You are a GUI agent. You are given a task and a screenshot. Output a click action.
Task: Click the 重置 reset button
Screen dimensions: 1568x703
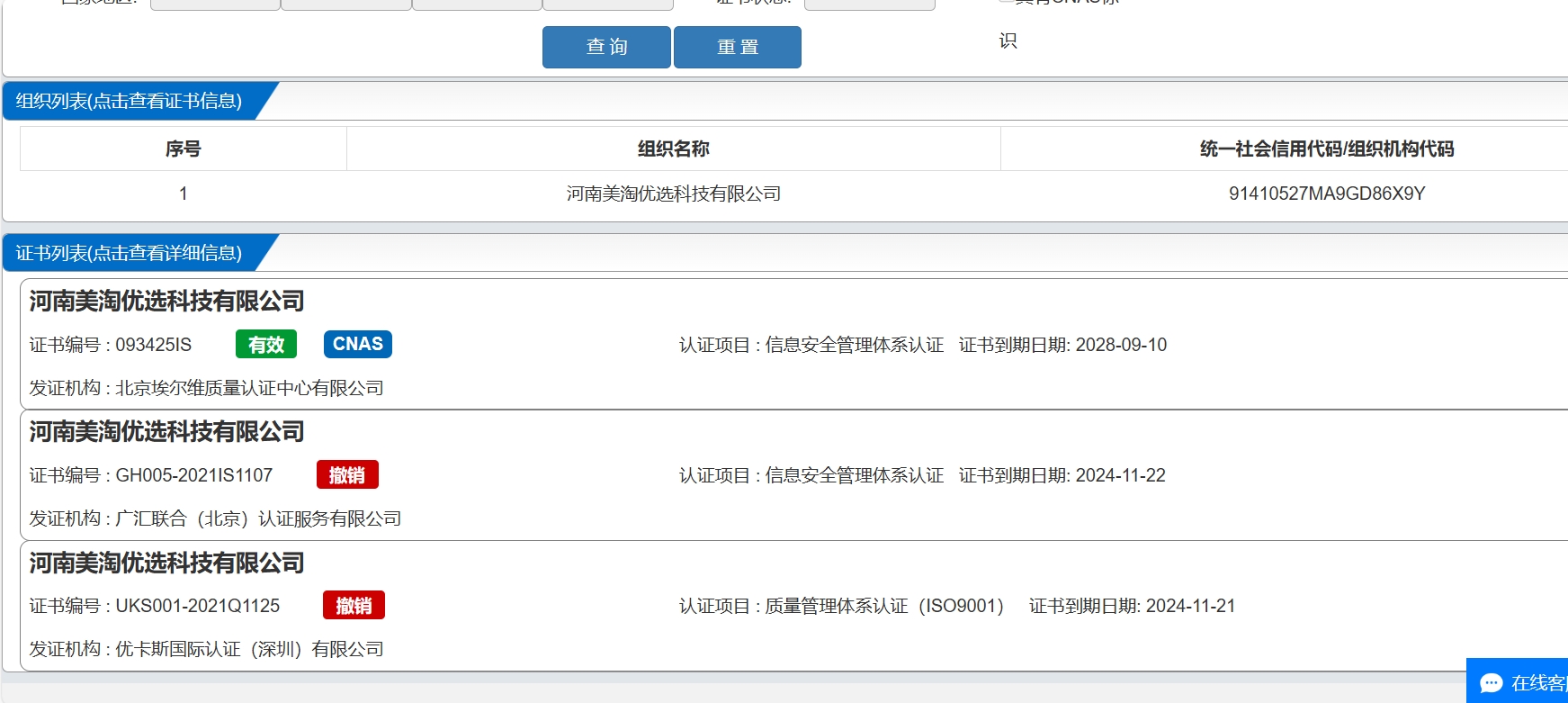pos(738,47)
